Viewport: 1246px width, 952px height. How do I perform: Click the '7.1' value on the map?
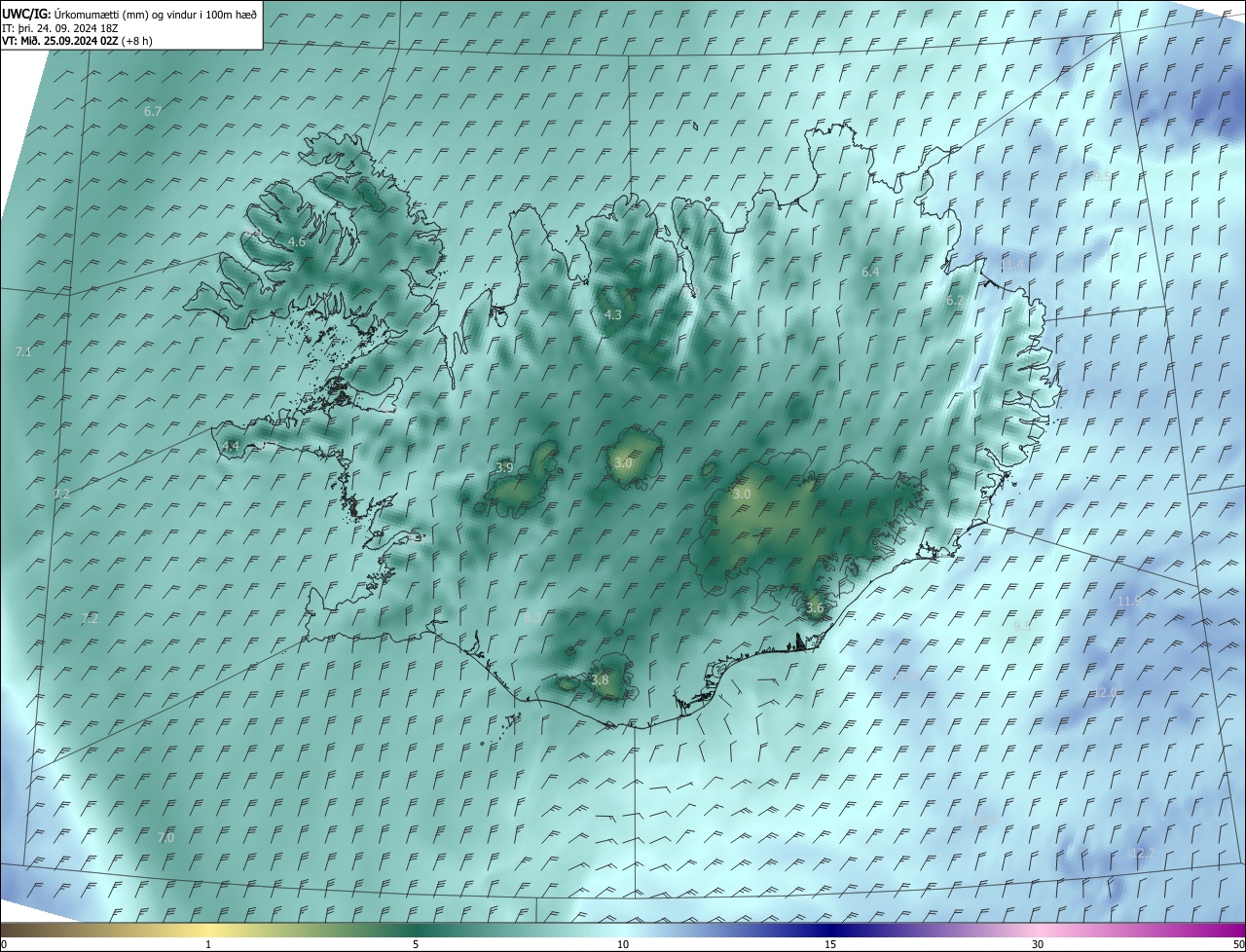24,351
